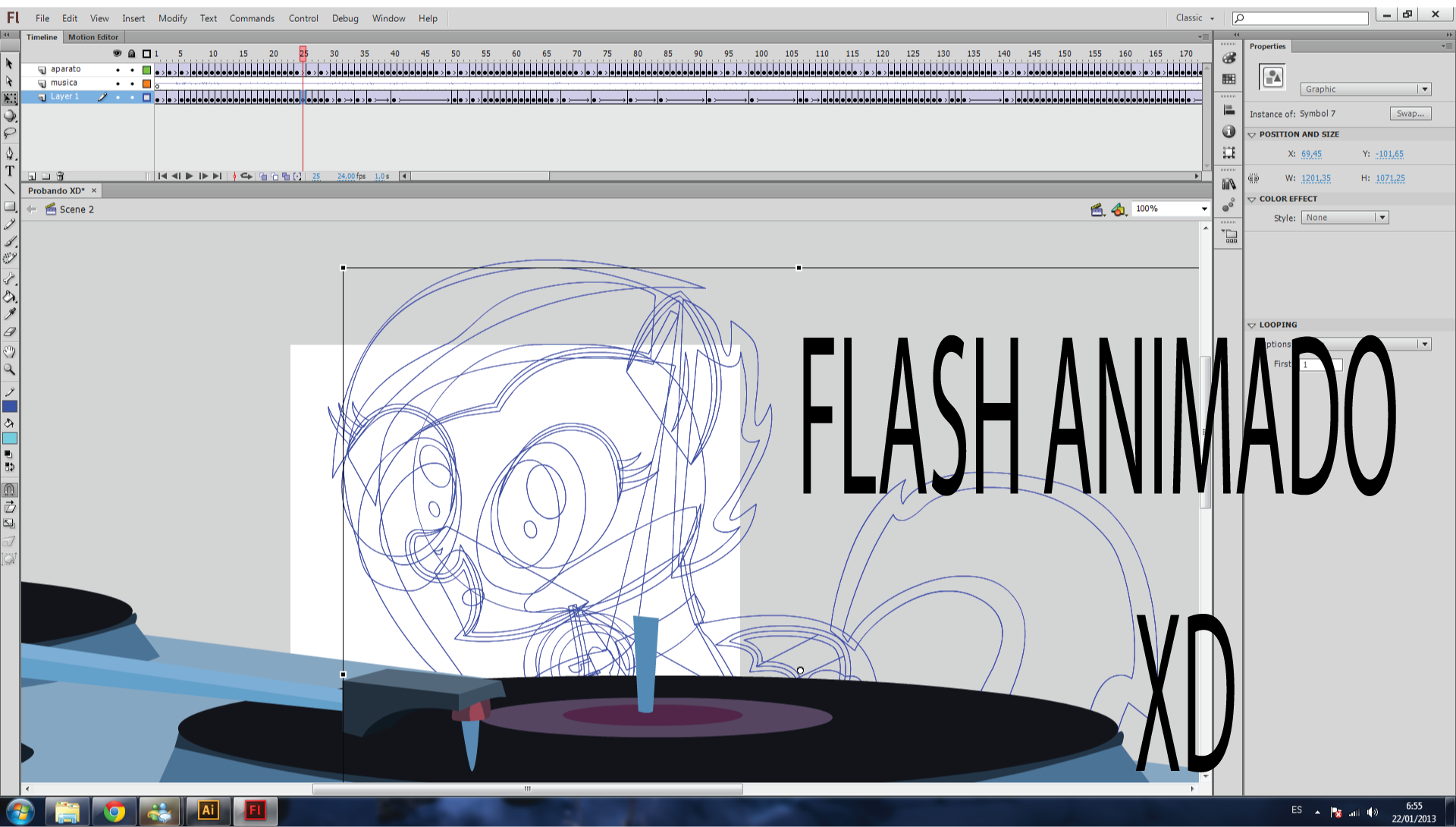Delete layer with the trash icon
The height and width of the screenshot is (827, 1456).
click(61, 176)
